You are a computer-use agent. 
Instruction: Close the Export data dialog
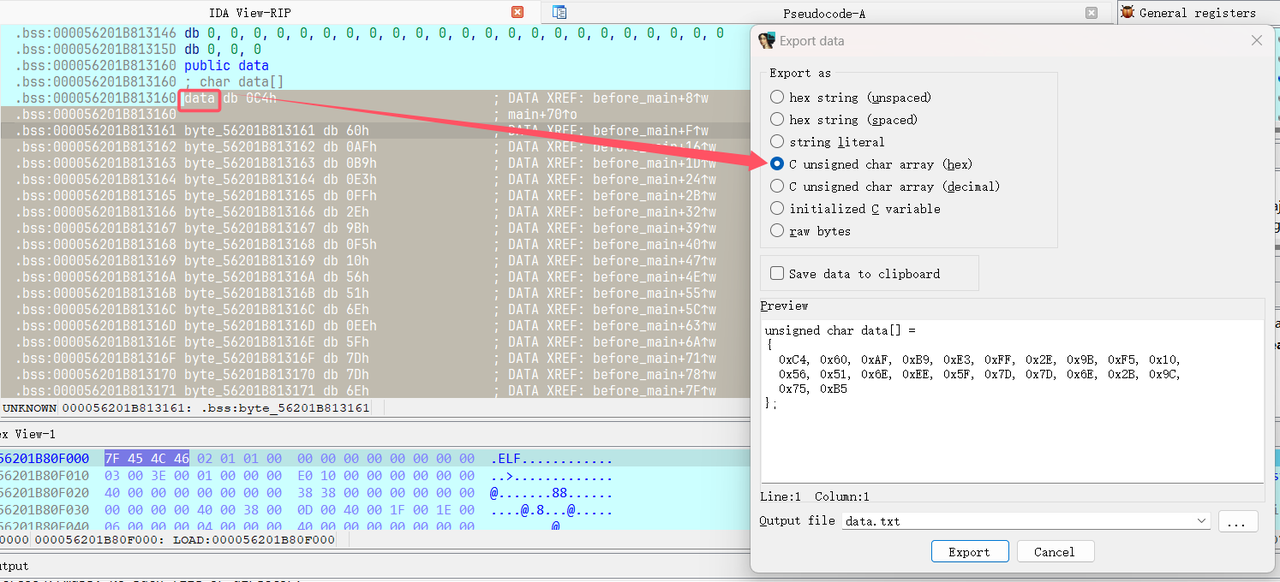tap(1257, 41)
